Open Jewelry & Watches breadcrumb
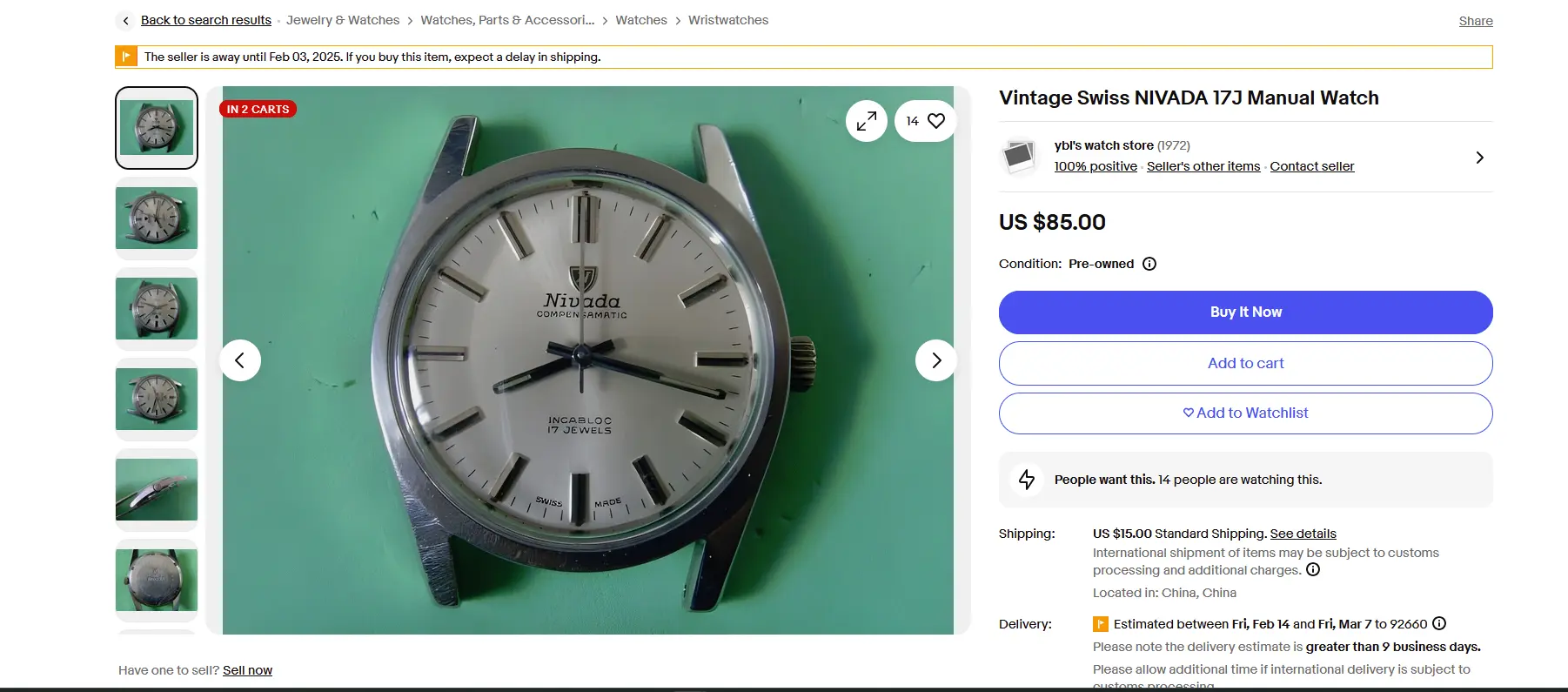This screenshot has height=692, width=1568. [343, 20]
